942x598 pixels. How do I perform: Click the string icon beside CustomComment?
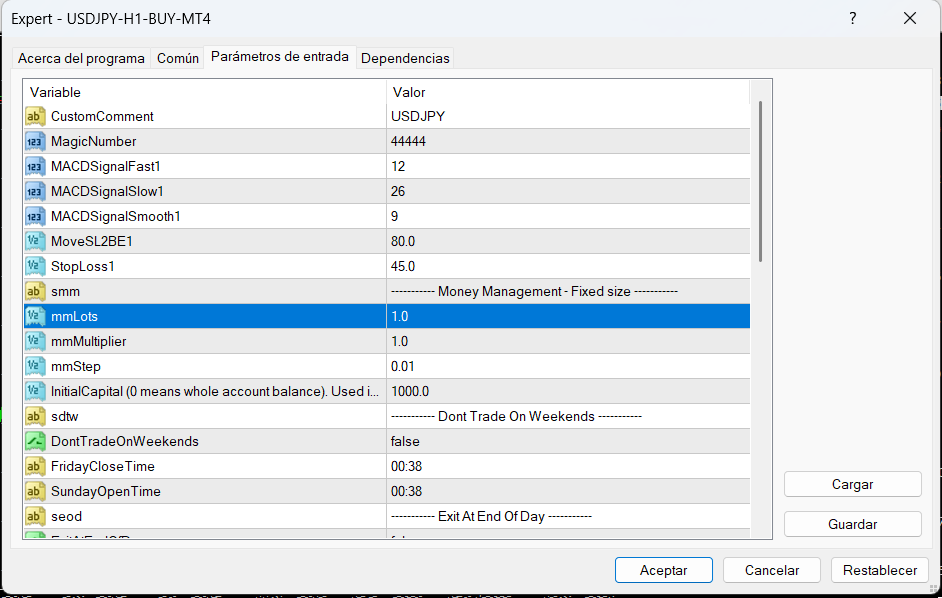[x=35, y=116]
